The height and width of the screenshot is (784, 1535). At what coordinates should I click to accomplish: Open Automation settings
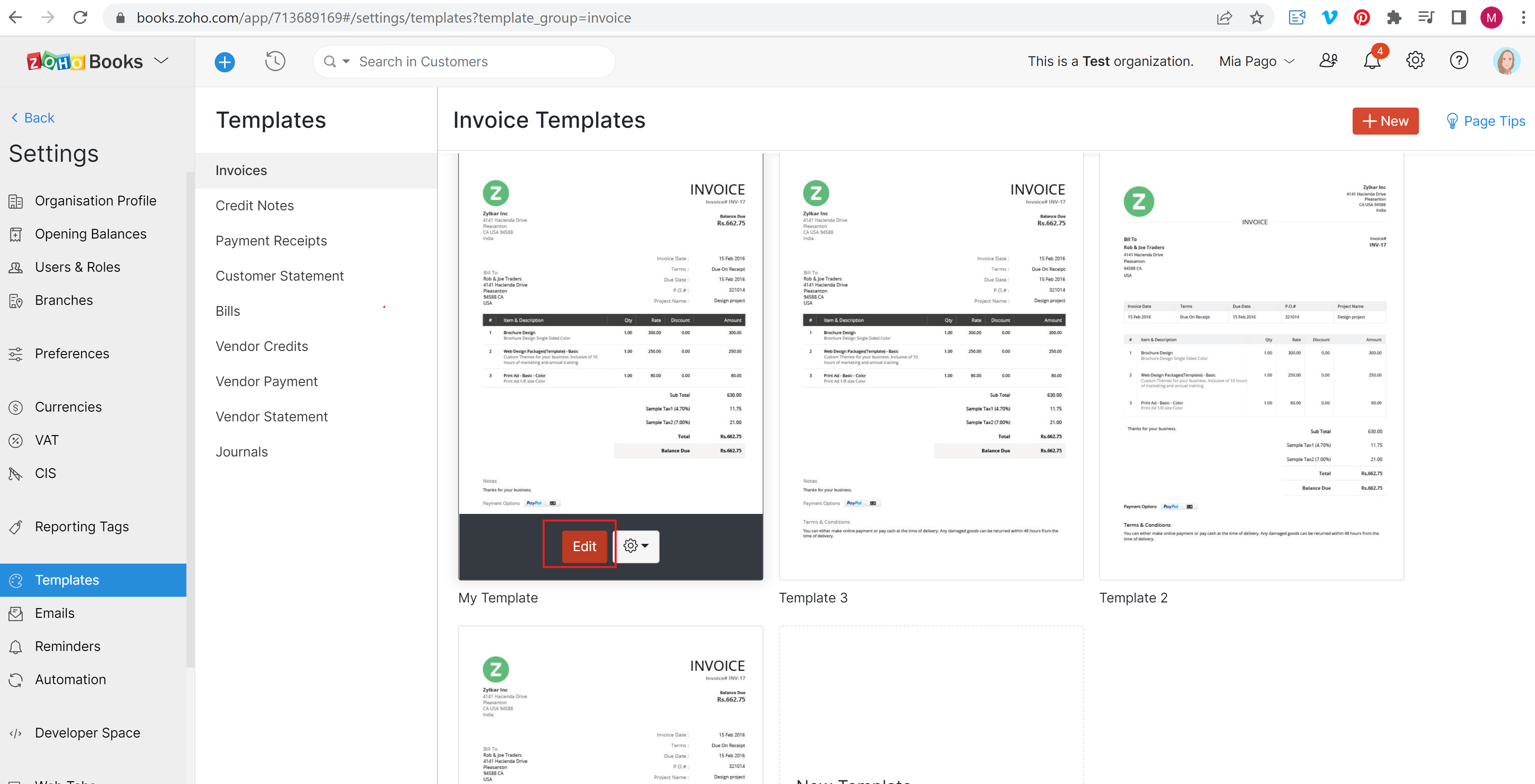click(x=93, y=680)
